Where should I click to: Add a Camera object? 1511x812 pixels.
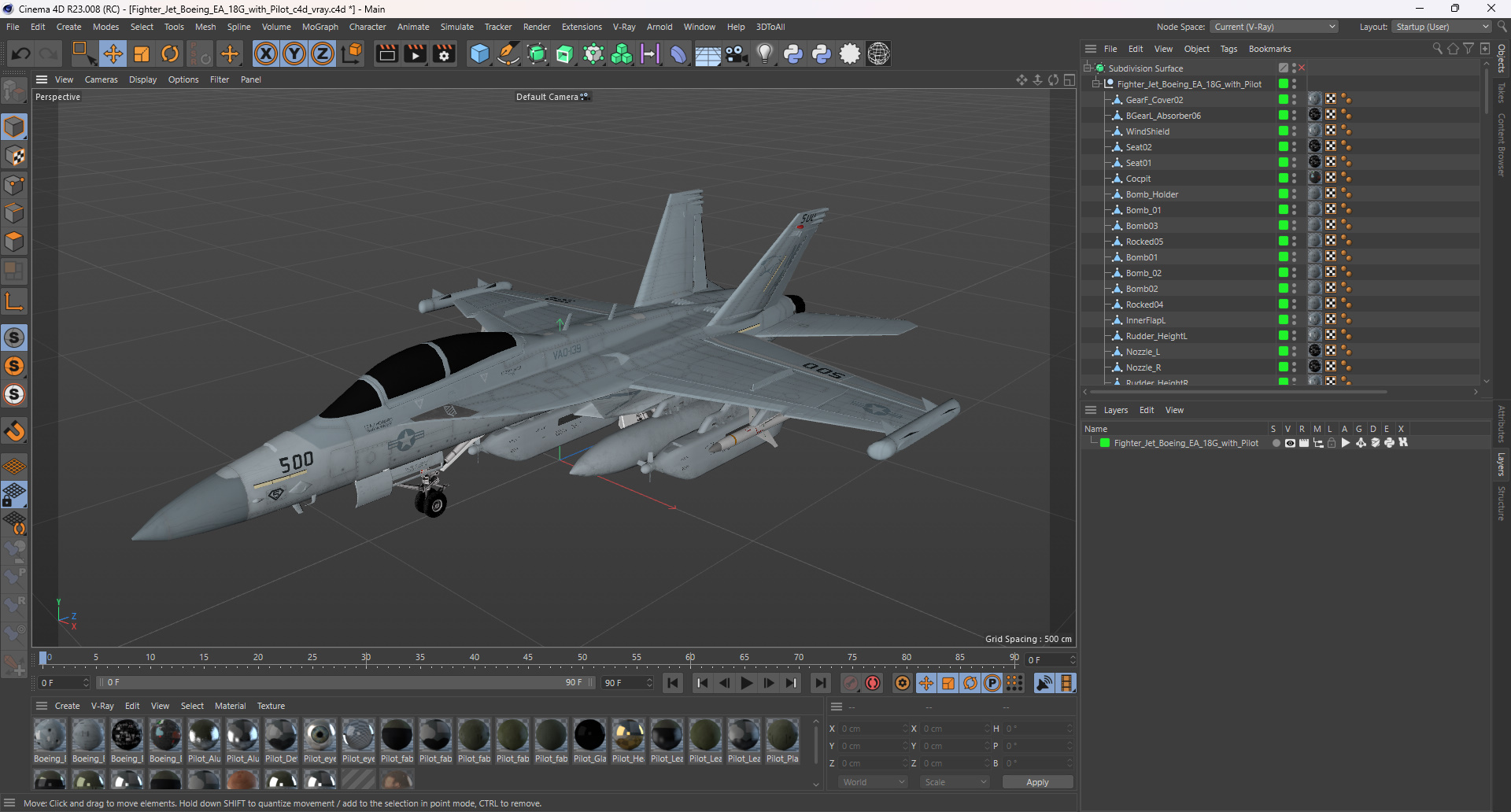pos(736,54)
